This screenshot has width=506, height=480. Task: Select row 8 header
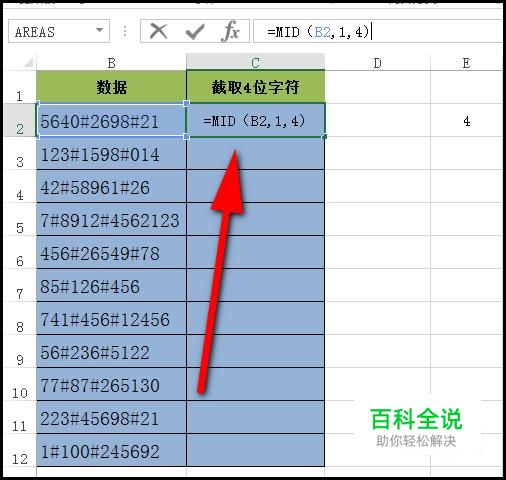(x=19, y=318)
